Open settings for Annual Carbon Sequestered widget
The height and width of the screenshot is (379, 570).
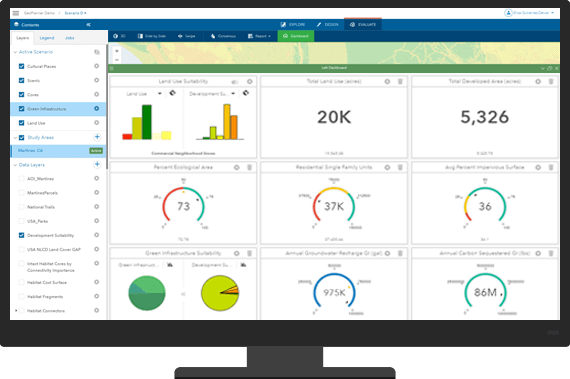[538, 253]
